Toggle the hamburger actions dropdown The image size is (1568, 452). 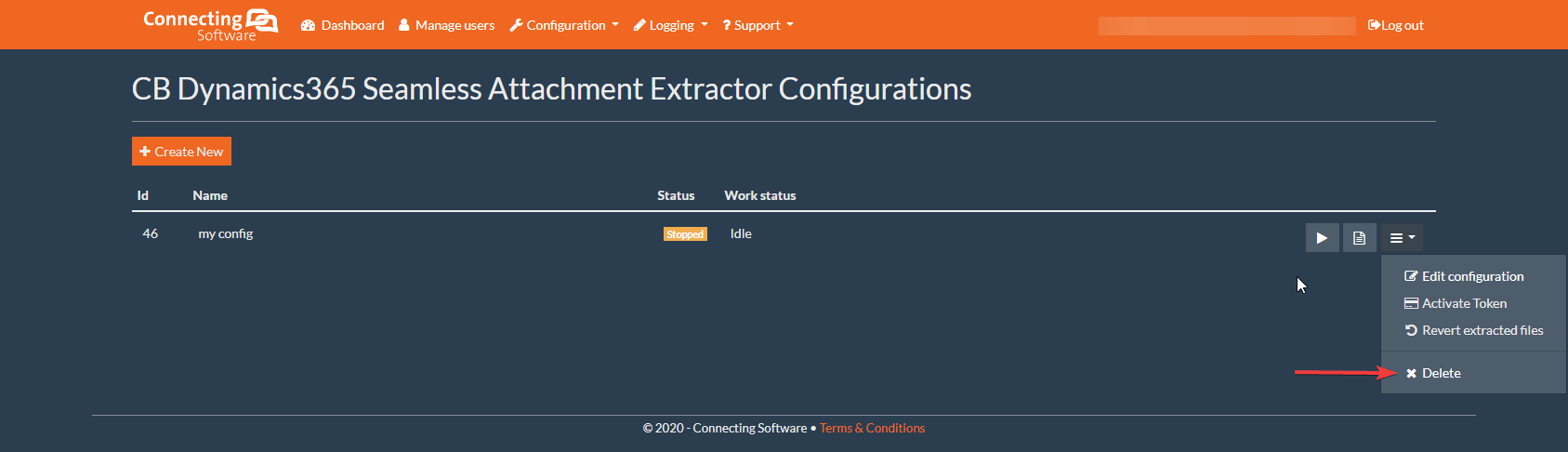[1402, 238]
